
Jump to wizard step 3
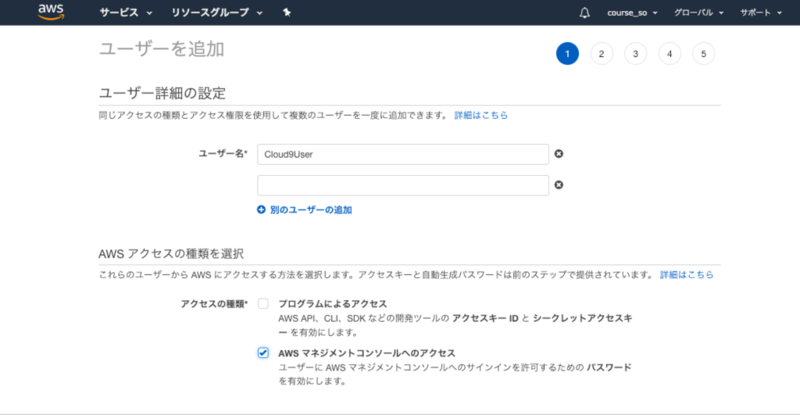coord(636,54)
